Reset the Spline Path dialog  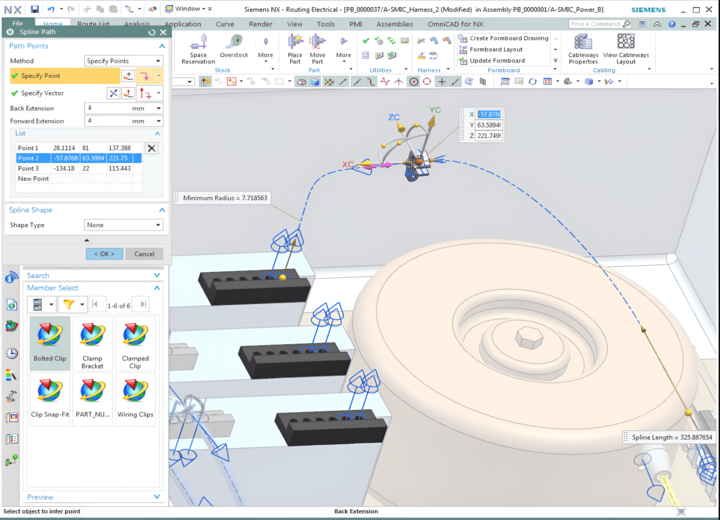pyautogui.click(x=152, y=32)
